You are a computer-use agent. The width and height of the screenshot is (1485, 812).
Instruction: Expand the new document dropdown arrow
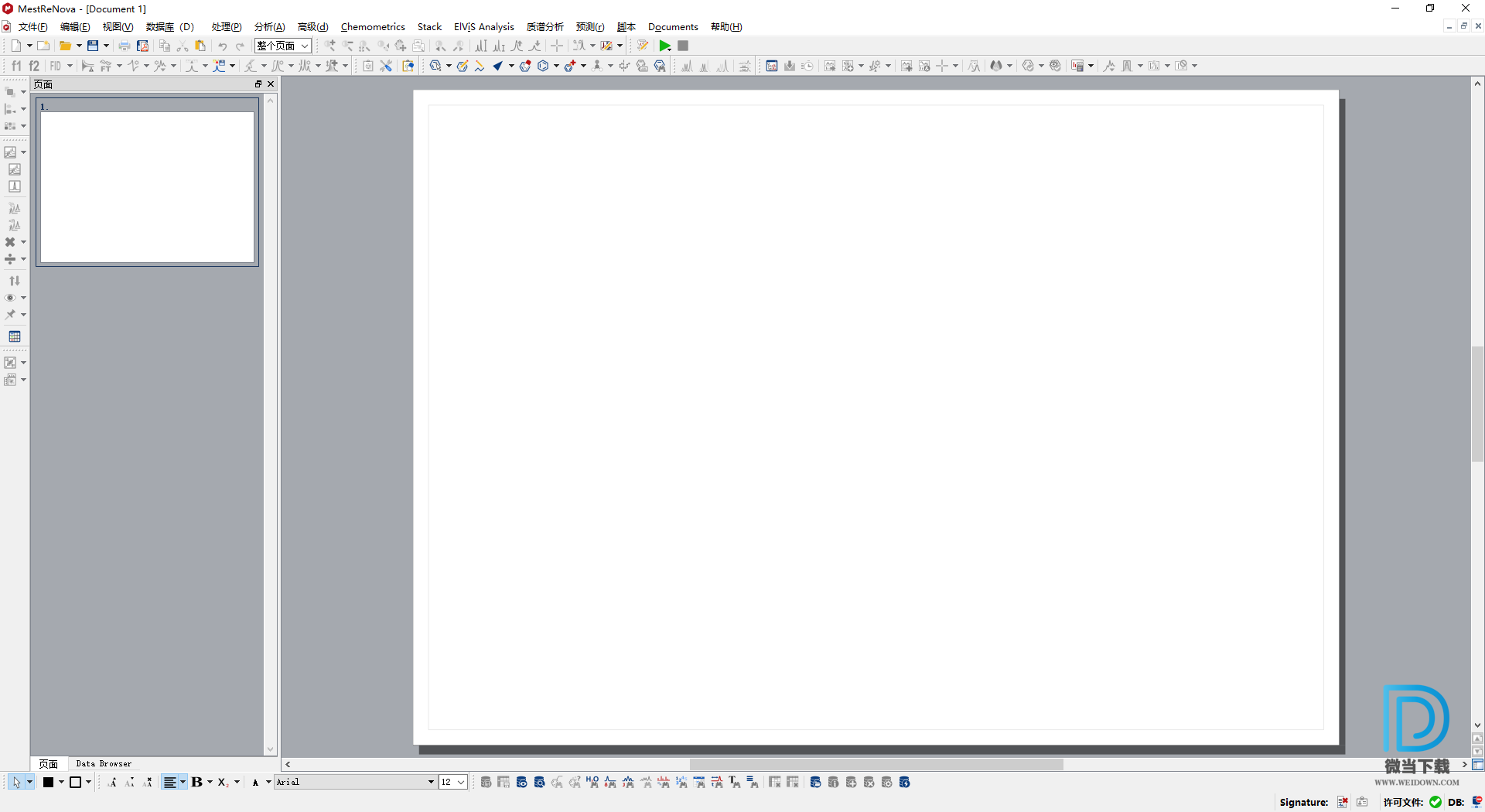pyautogui.click(x=29, y=46)
